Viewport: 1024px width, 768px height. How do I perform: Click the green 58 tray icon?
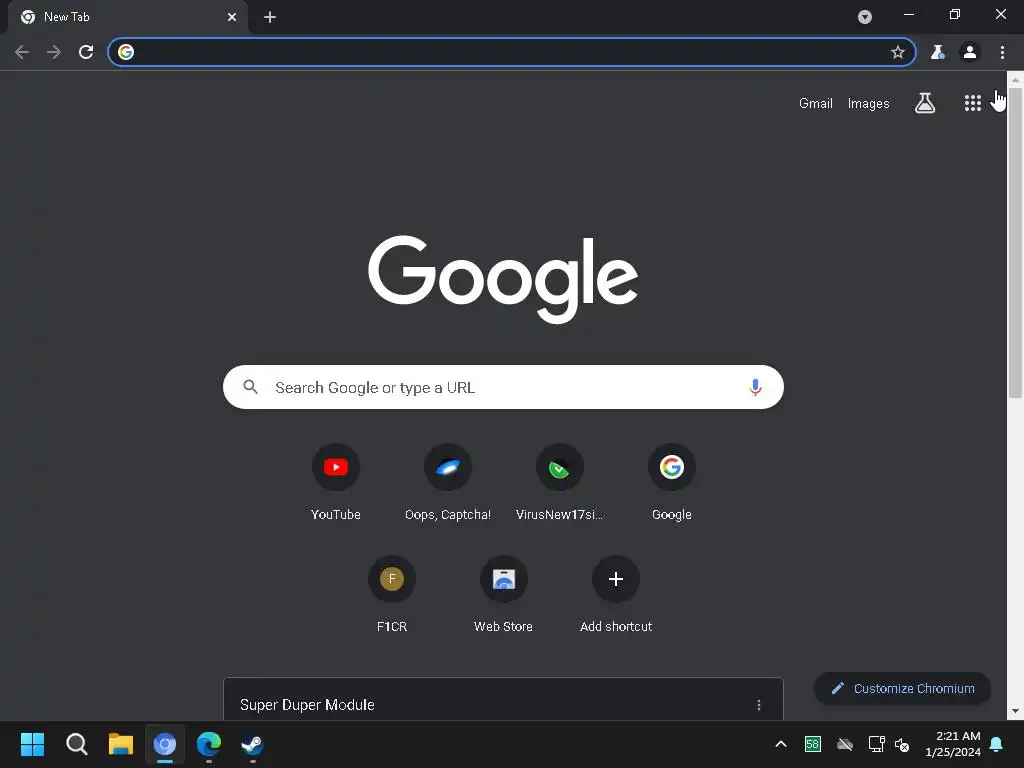pos(812,744)
